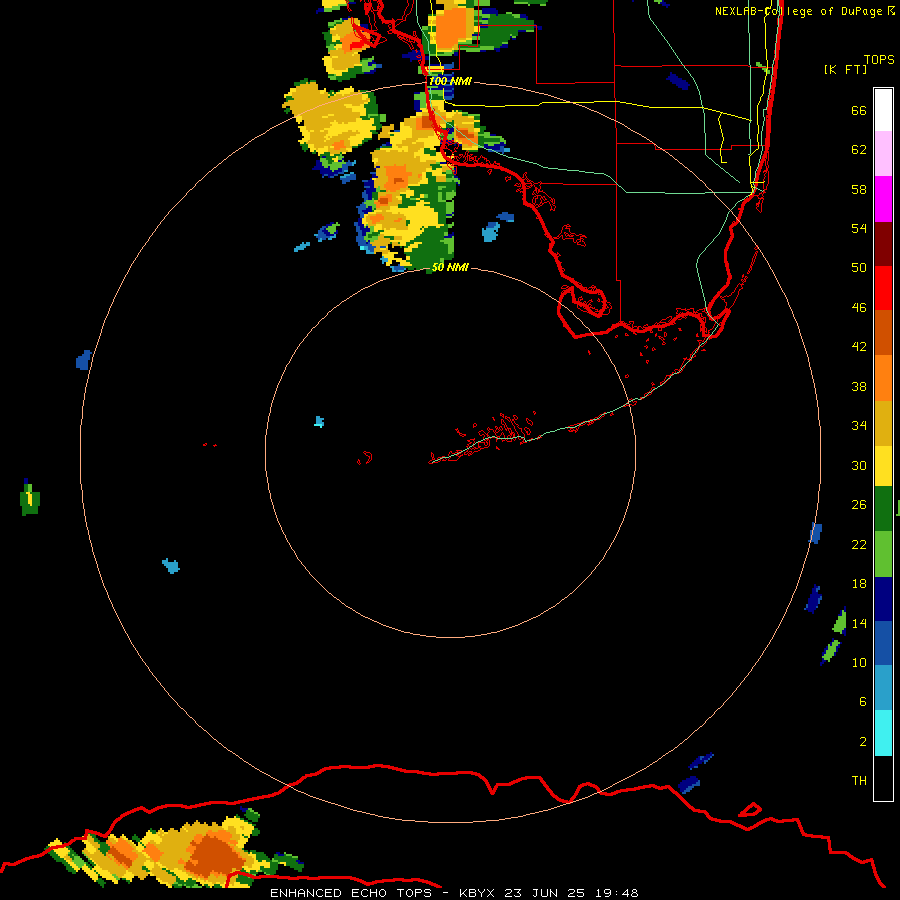
Task: Click the black TH legend swatch
Action: tap(883, 778)
